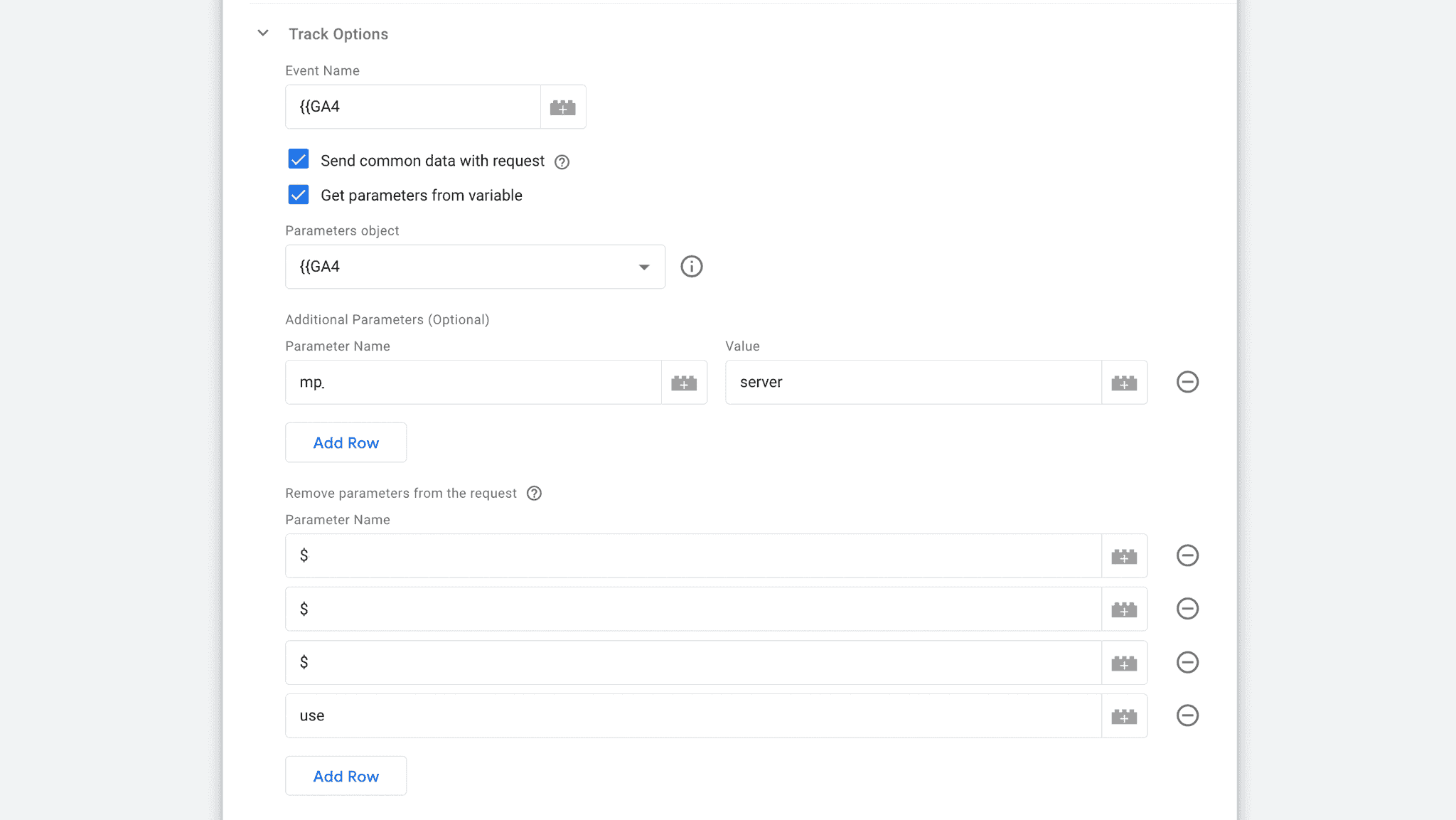Image resolution: width=1456 pixels, height=820 pixels.
Task: Remove the third $ parameter row
Action: [x=1186, y=662]
